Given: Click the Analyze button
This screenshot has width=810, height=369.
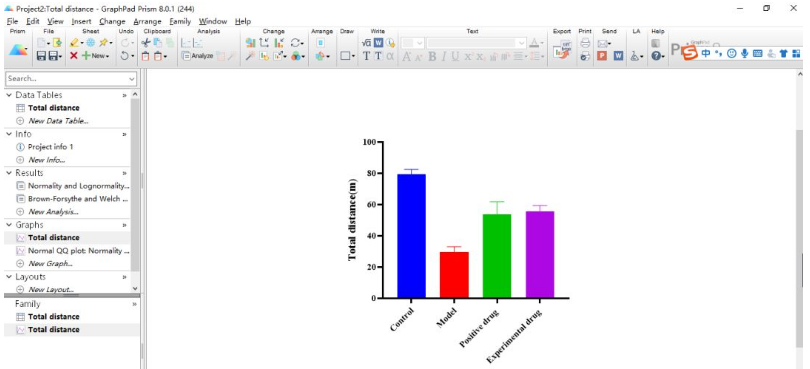Looking at the screenshot, I should click(x=198, y=55).
